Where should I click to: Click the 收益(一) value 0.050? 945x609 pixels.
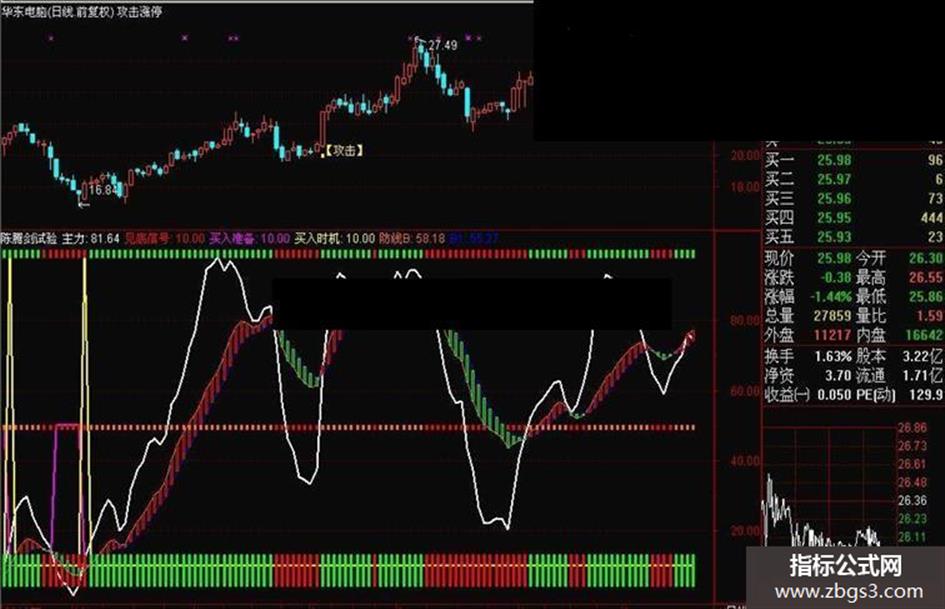pos(835,396)
